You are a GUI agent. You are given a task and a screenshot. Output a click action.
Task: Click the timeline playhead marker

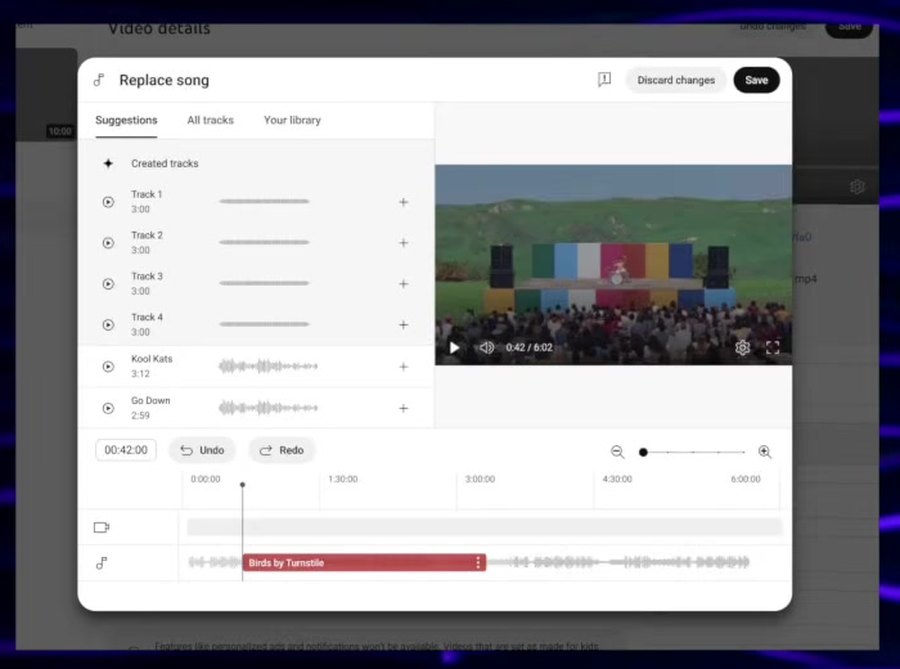coord(242,485)
